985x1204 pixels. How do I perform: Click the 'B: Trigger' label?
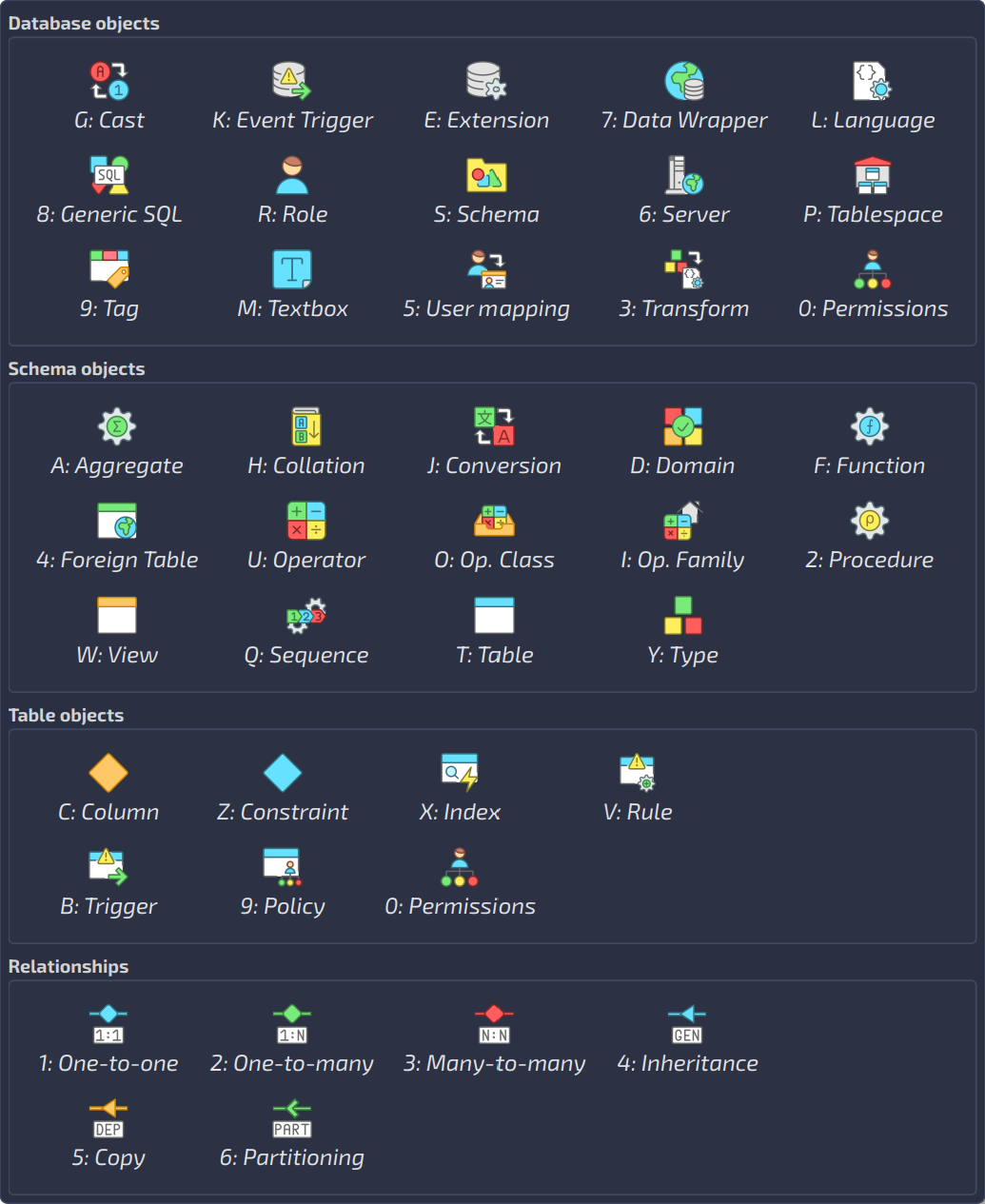108,907
